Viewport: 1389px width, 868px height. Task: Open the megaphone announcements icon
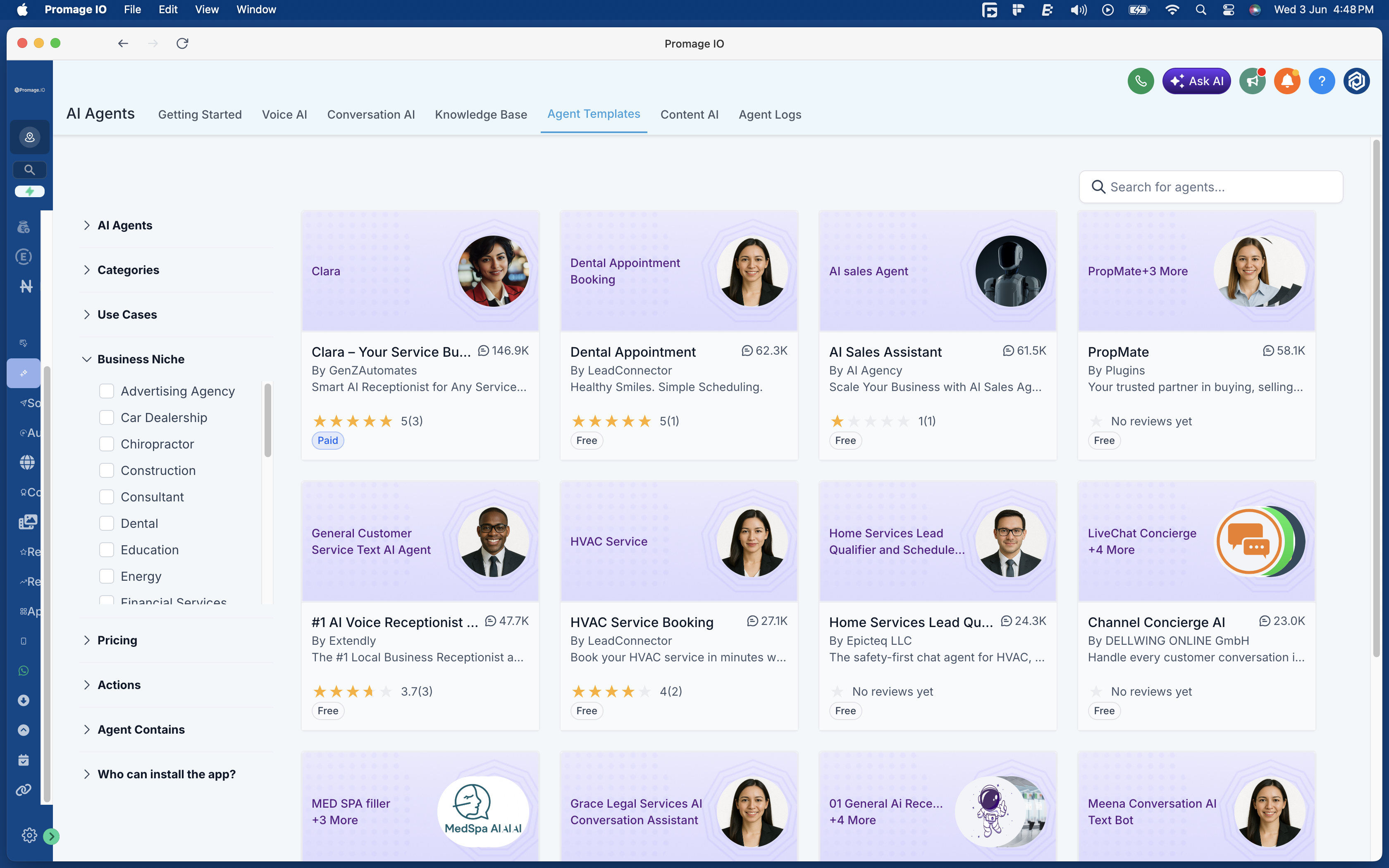[x=1253, y=81]
